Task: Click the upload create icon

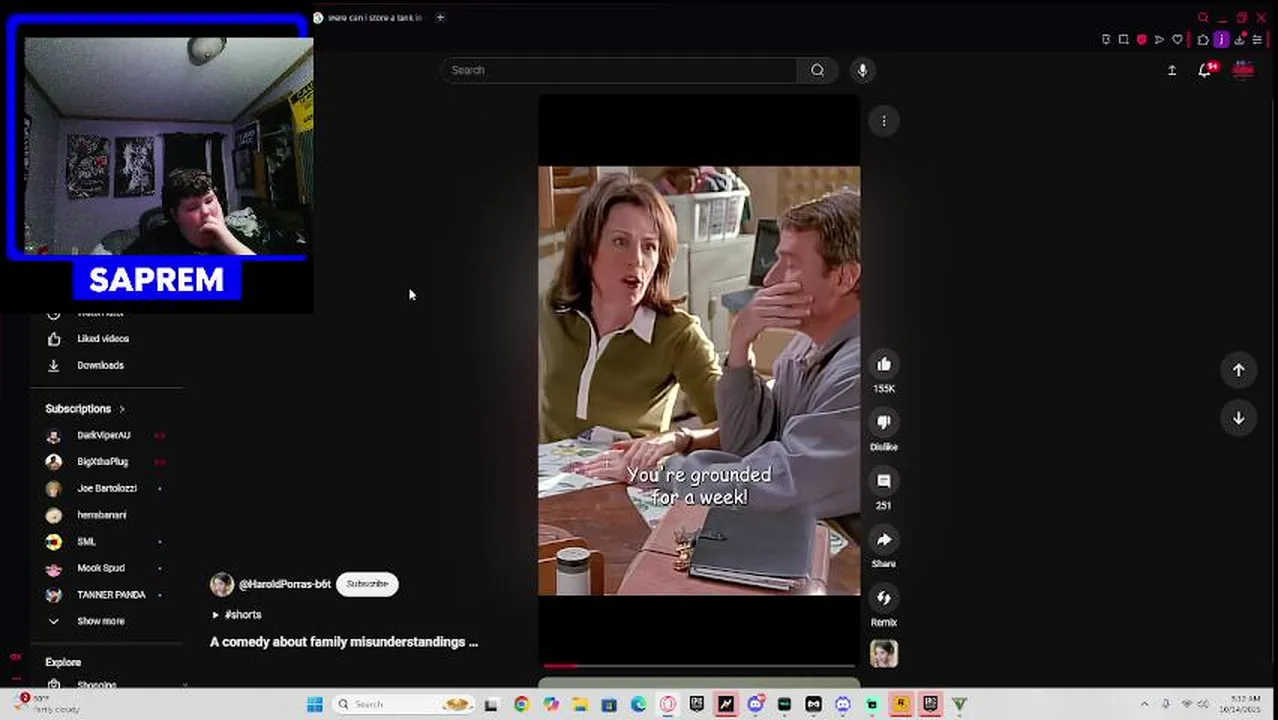Action: coord(1172,70)
